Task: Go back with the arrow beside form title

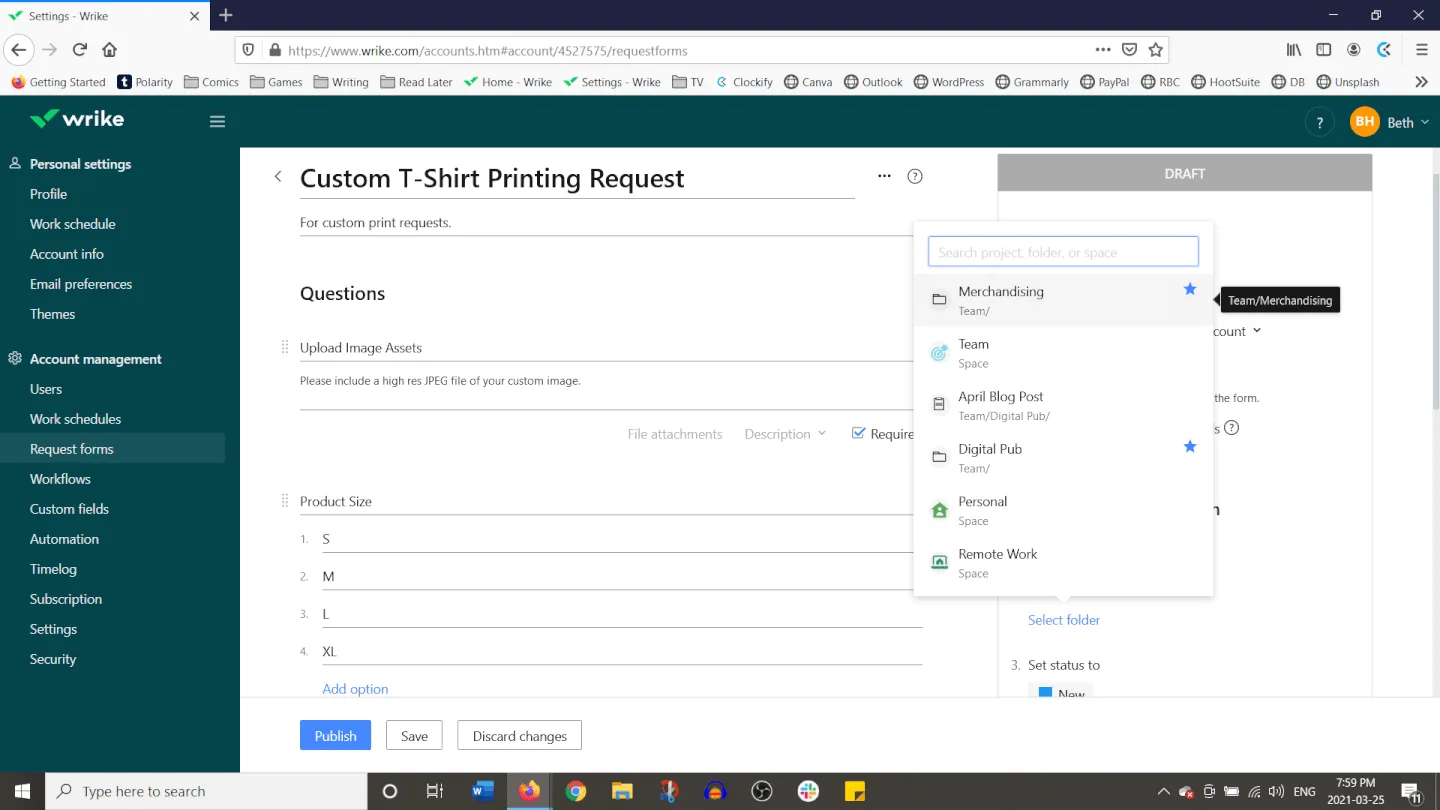Action: (x=278, y=177)
